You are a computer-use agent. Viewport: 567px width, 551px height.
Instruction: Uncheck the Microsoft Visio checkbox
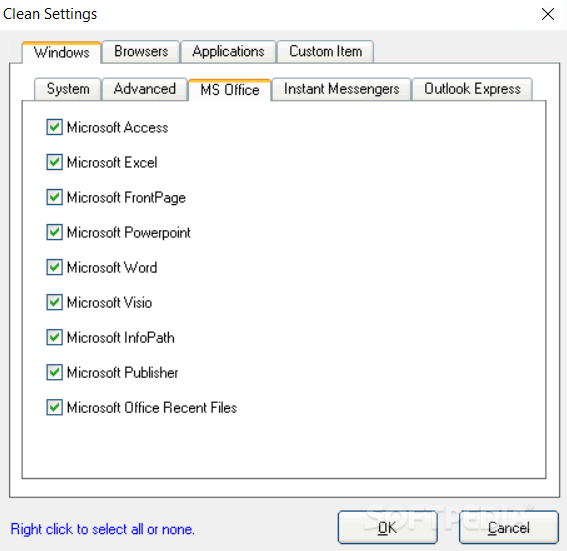click(54, 303)
